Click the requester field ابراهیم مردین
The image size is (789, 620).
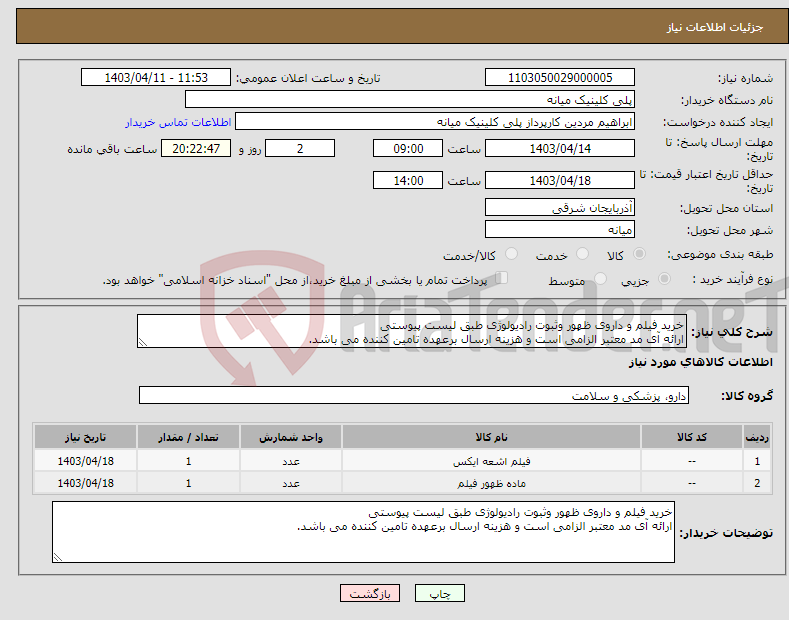tap(435, 122)
